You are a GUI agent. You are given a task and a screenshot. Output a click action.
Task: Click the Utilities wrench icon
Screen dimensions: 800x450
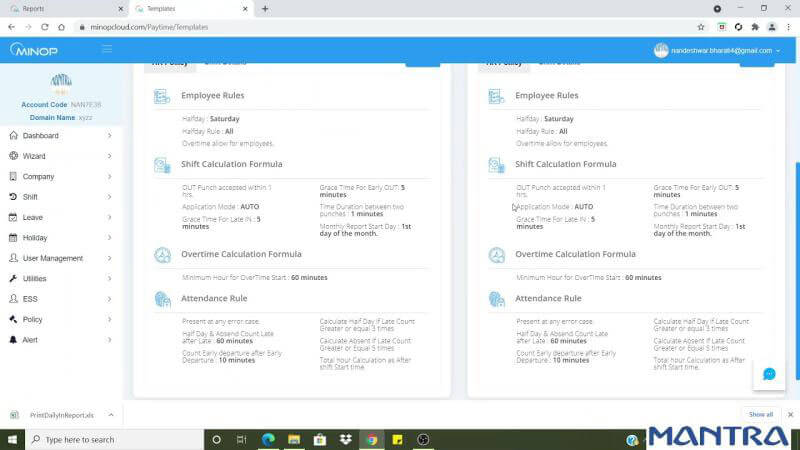click(13, 279)
